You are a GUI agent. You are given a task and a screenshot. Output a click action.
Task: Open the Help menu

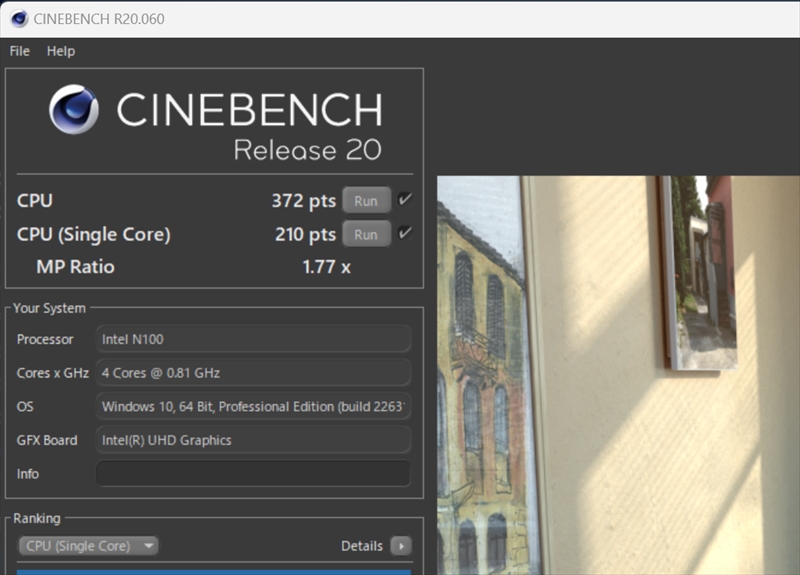61,51
